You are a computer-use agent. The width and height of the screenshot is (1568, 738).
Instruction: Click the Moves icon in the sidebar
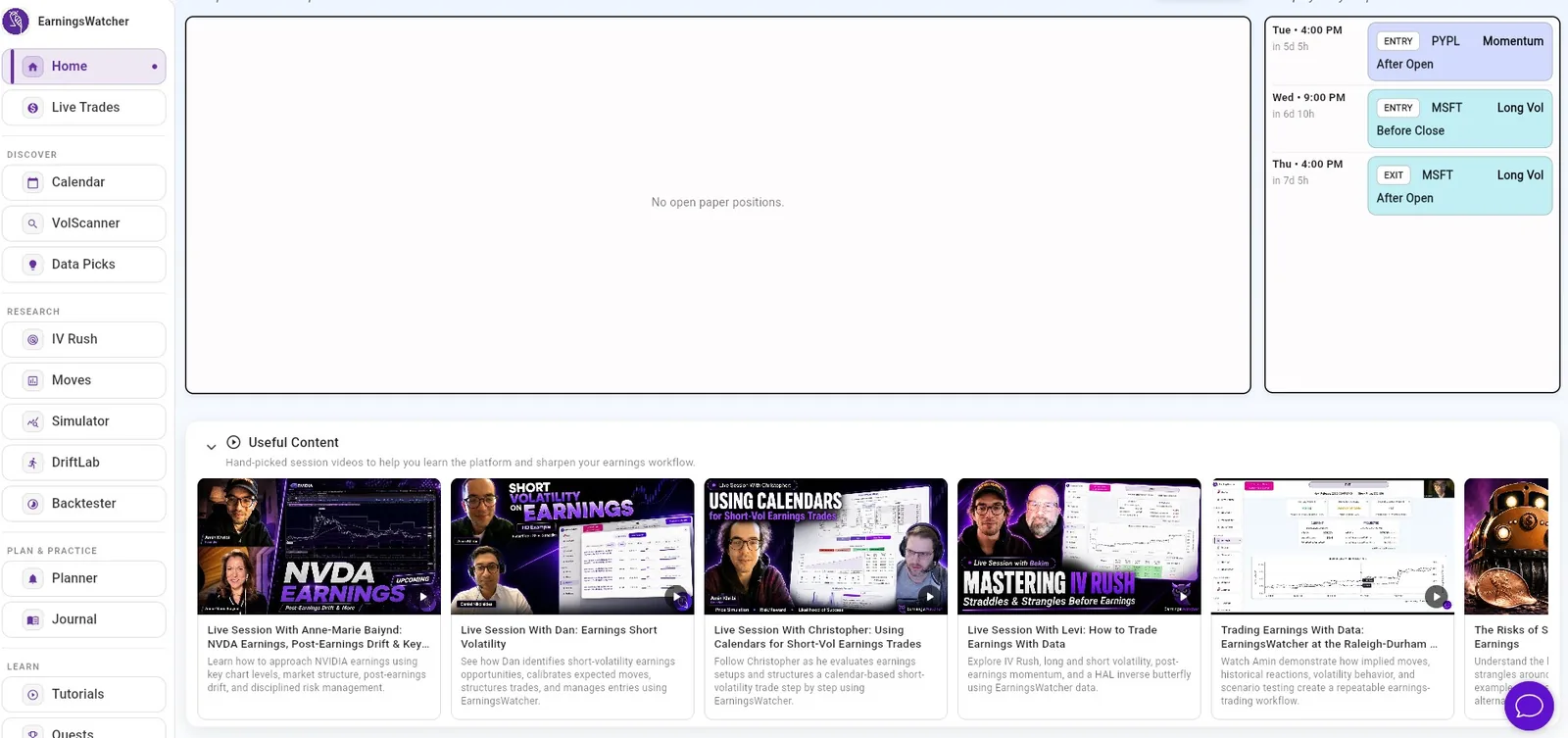(33, 380)
